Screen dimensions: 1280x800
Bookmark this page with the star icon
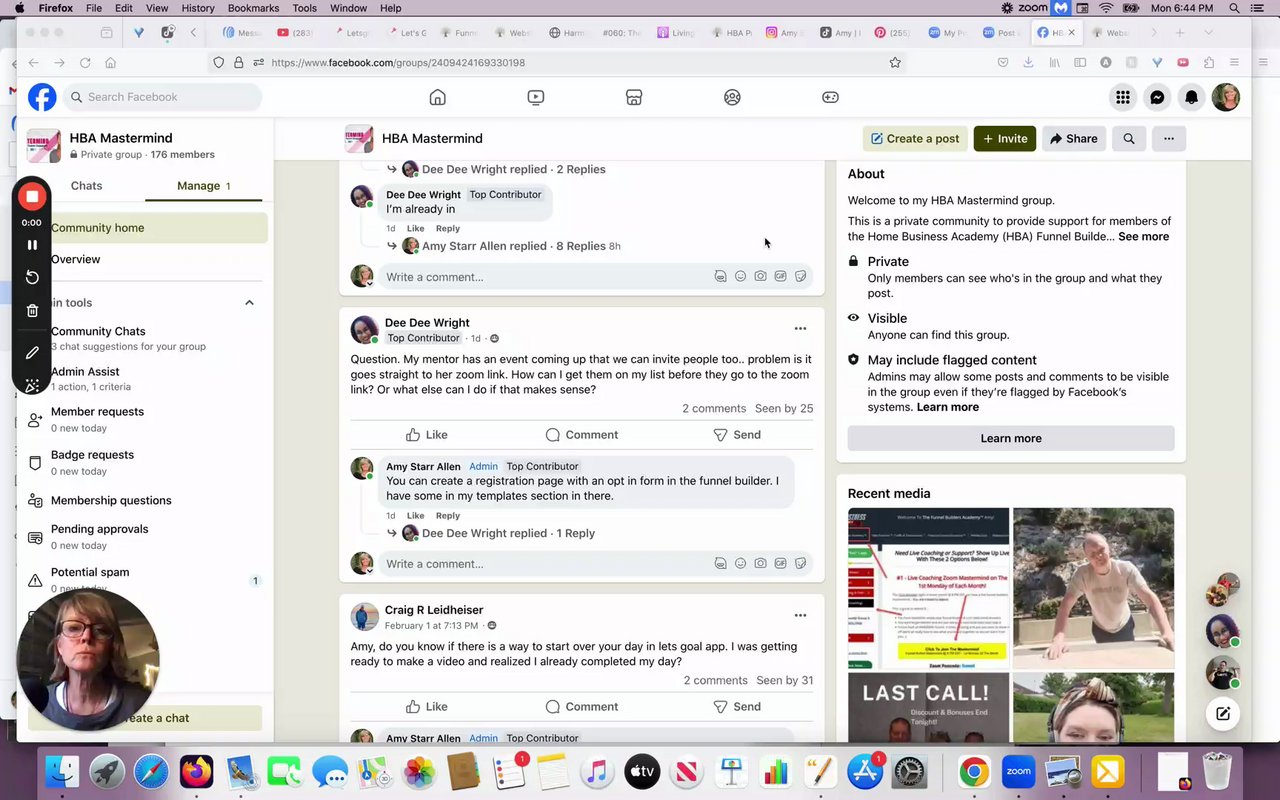pos(895,62)
